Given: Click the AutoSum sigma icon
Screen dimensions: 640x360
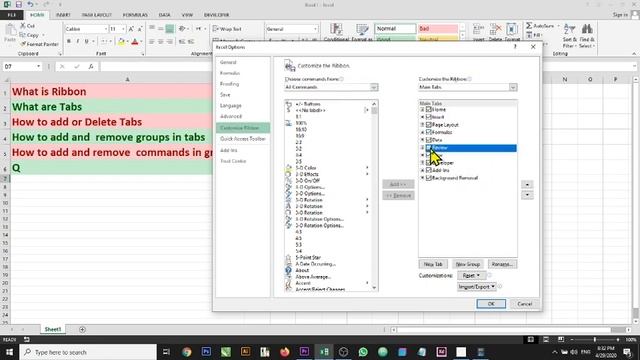Looking at the screenshot, I should tap(529, 26).
